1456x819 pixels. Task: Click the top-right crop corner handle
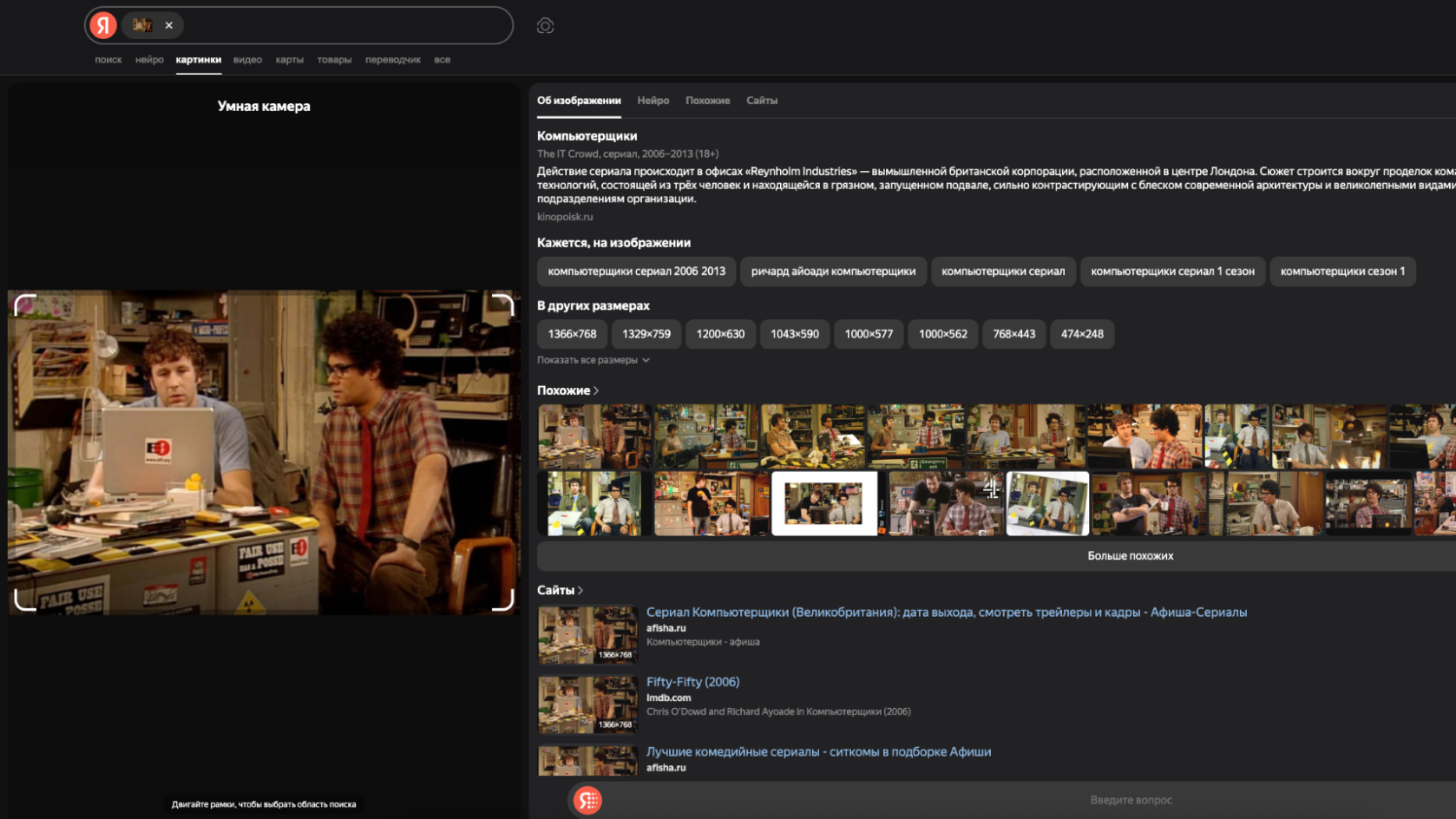pos(504,306)
